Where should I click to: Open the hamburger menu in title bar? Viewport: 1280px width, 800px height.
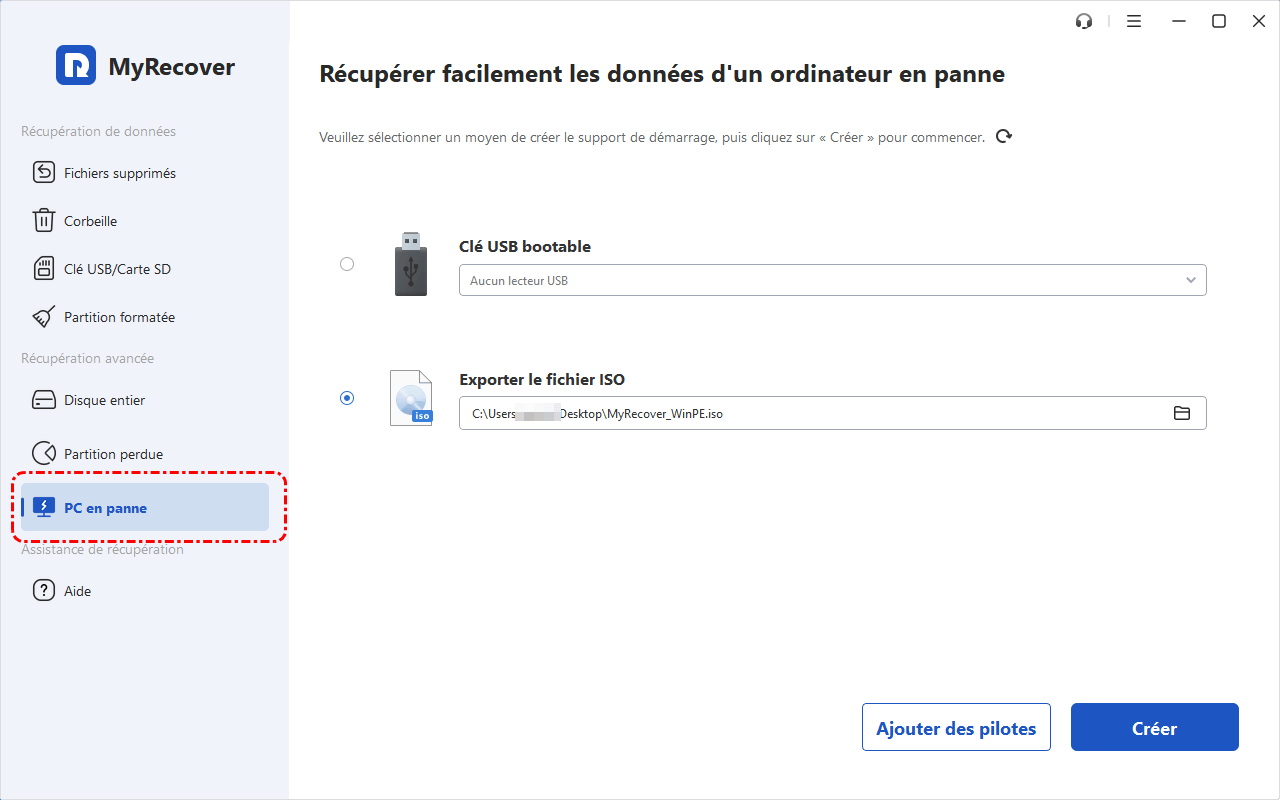coord(1134,21)
